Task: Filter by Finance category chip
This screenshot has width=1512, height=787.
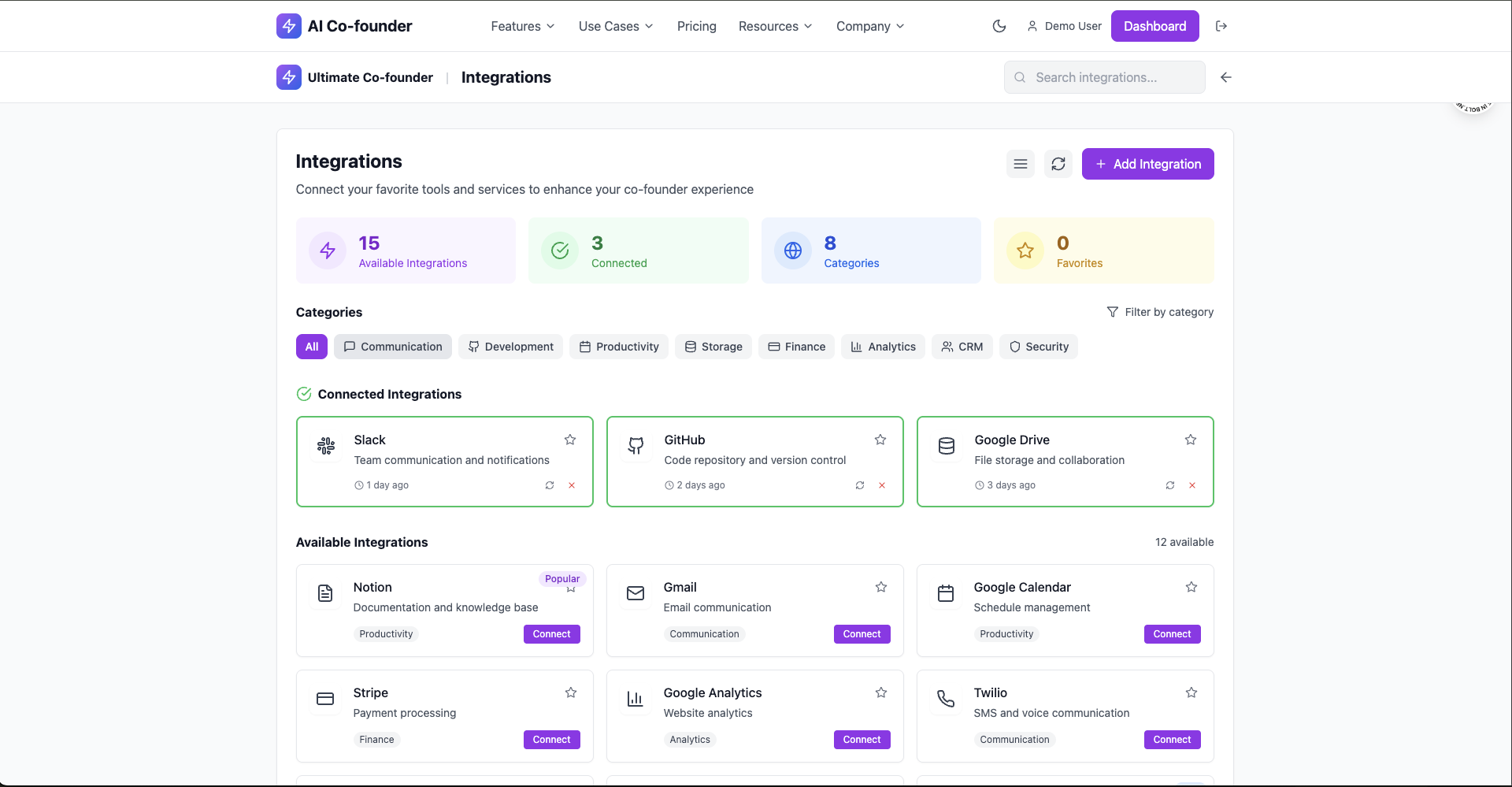Action: click(x=797, y=347)
